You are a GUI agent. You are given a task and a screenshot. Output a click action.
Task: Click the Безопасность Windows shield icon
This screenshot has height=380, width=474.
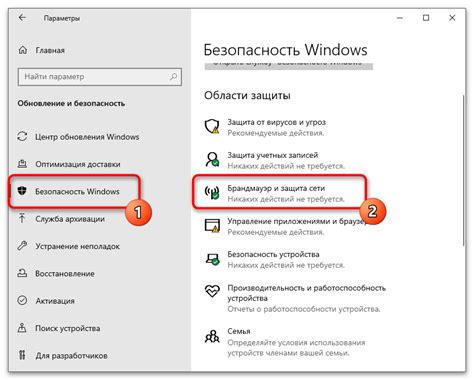[x=22, y=191]
